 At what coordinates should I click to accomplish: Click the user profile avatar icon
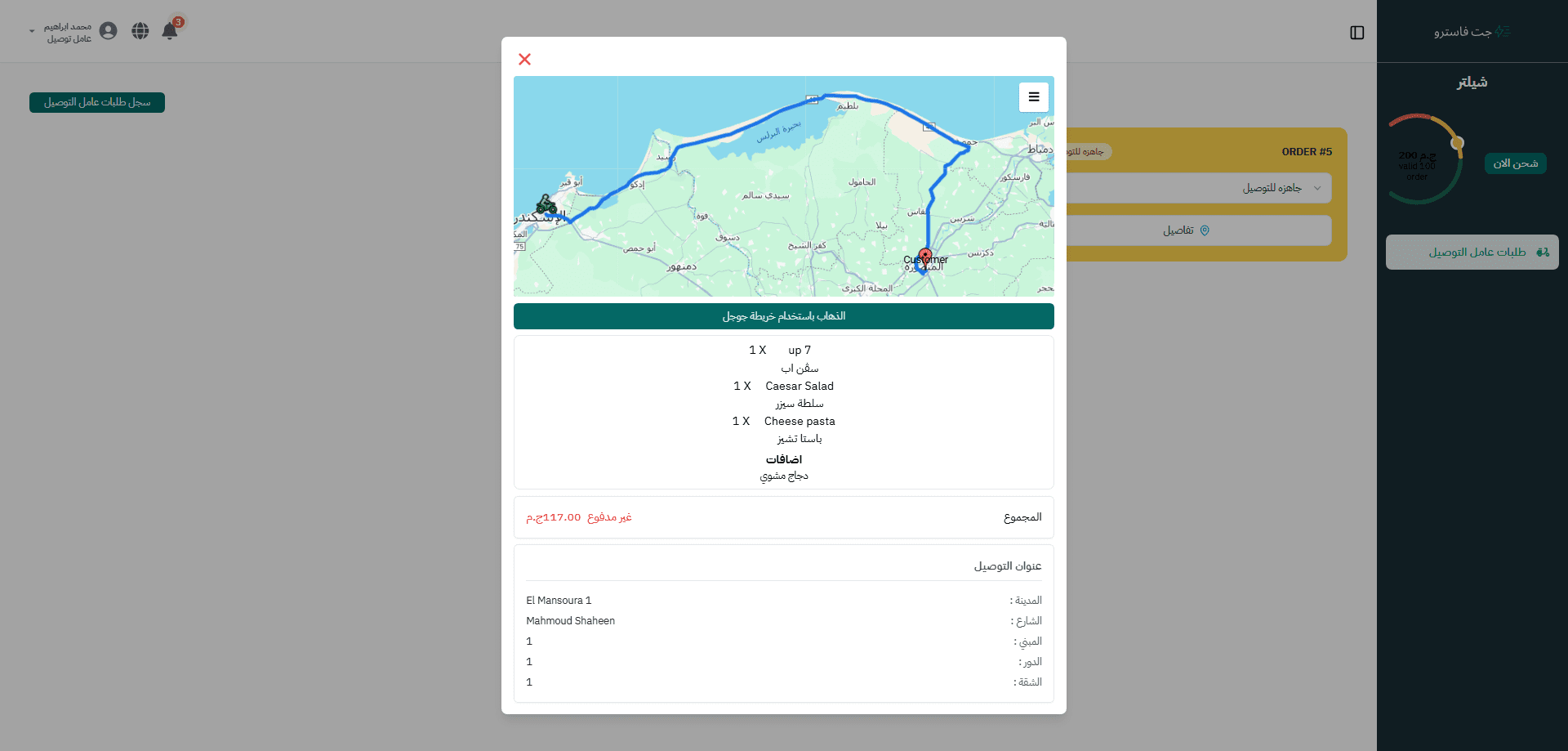tap(108, 31)
